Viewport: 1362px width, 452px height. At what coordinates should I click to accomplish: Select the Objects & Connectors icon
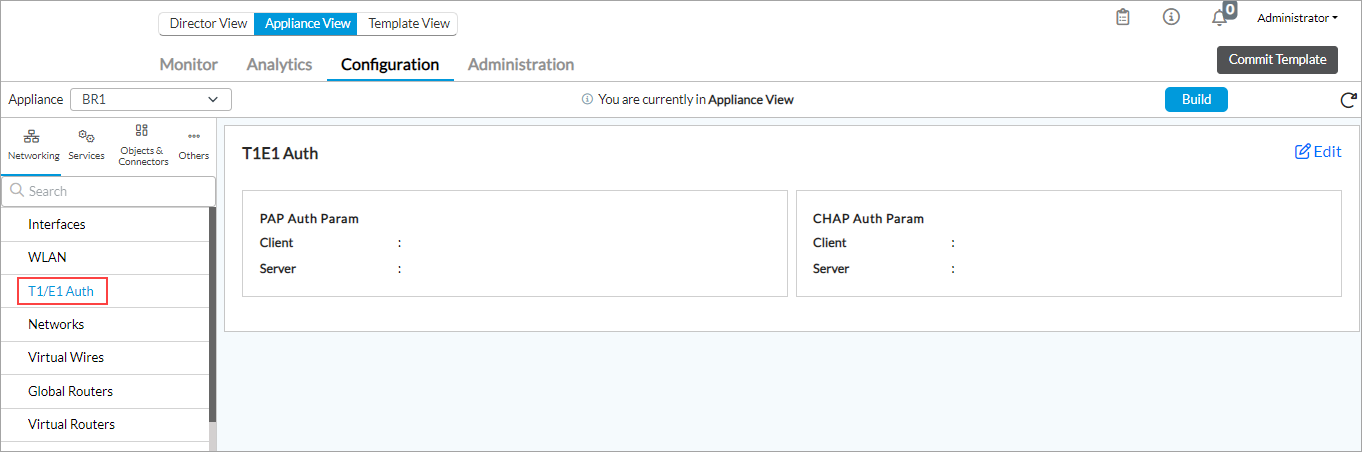pos(143,145)
